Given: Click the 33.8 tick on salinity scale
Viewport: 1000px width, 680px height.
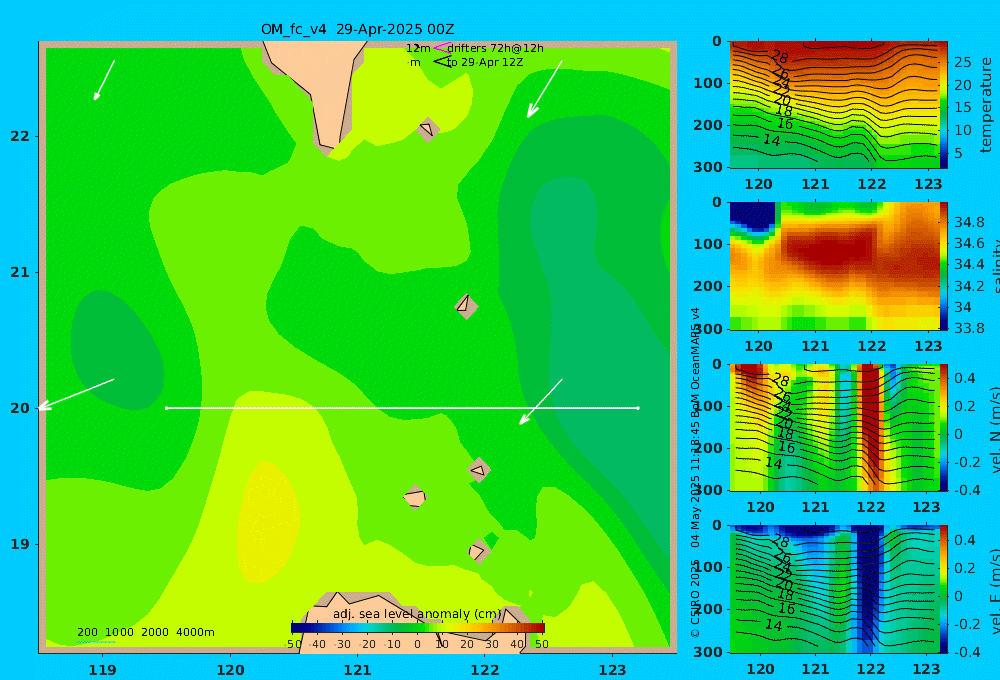Looking at the screenshot, I should (969, 328).
